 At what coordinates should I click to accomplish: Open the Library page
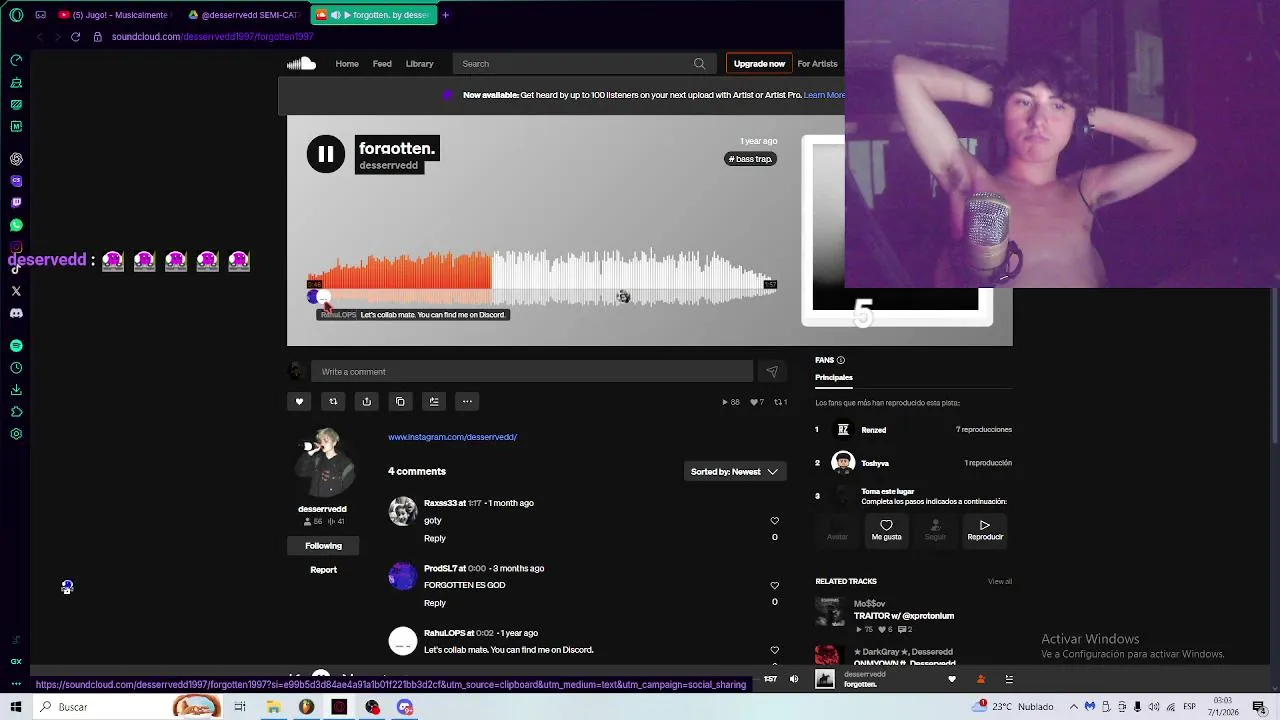419,64
